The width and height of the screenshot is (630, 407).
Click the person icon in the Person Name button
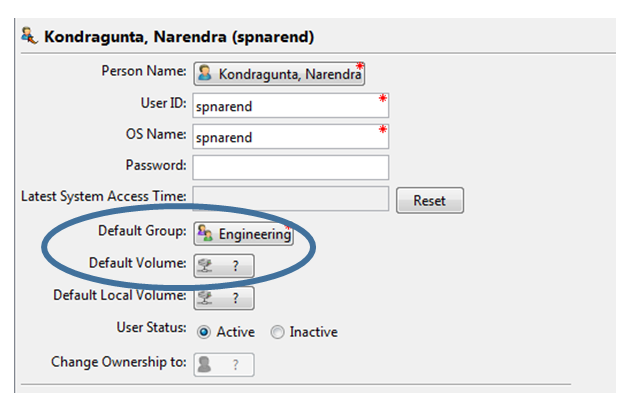(205, 72)
